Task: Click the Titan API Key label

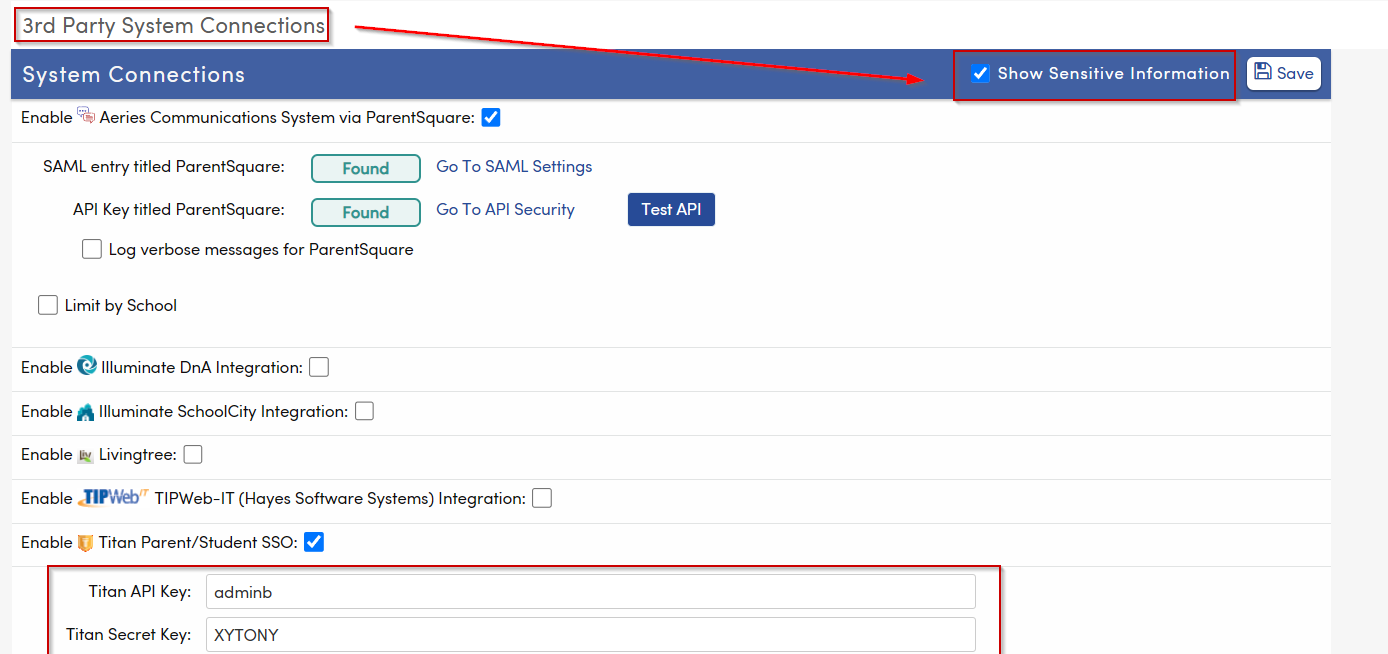Action: (140, 591)
